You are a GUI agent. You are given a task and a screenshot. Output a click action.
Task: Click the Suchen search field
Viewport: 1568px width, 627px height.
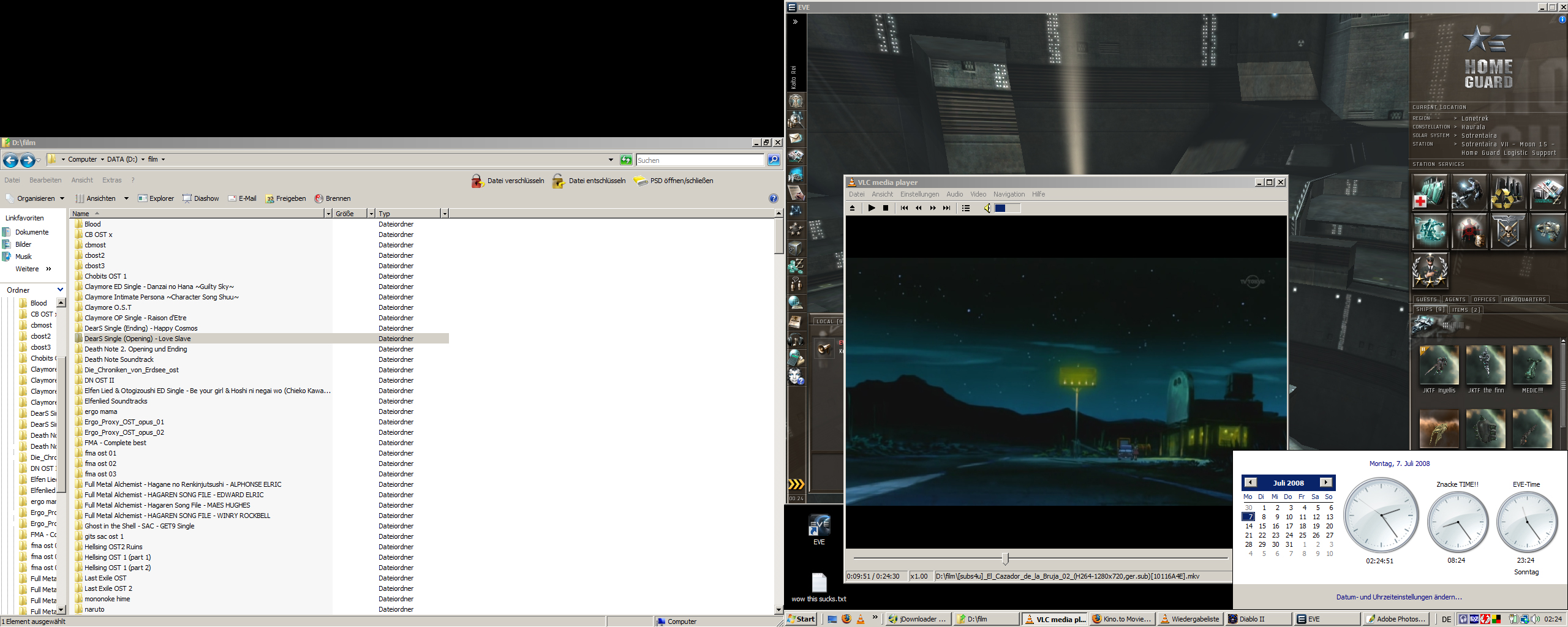pos(700,160)
